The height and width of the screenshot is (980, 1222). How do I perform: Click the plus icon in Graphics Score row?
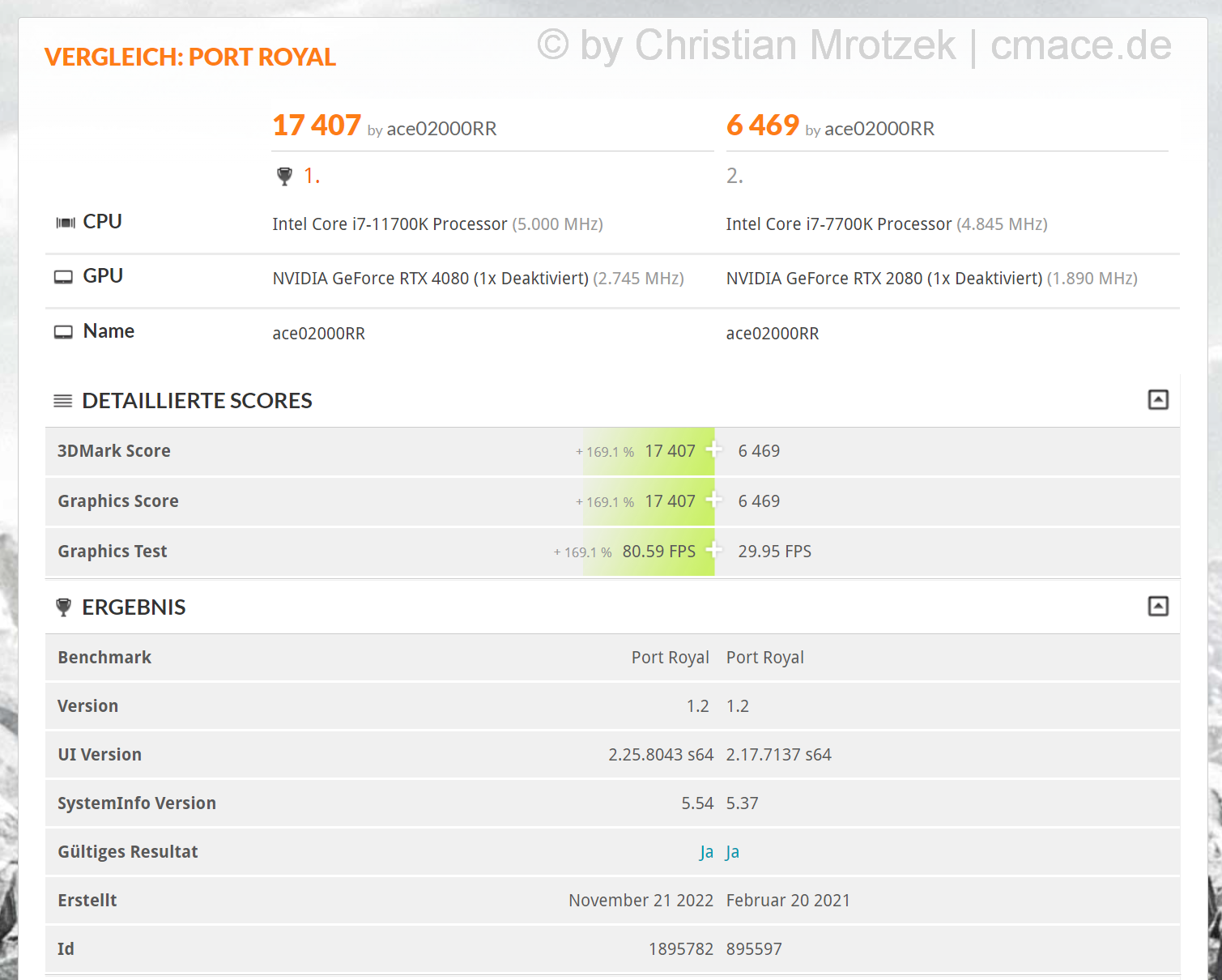(x=713, y=500)
